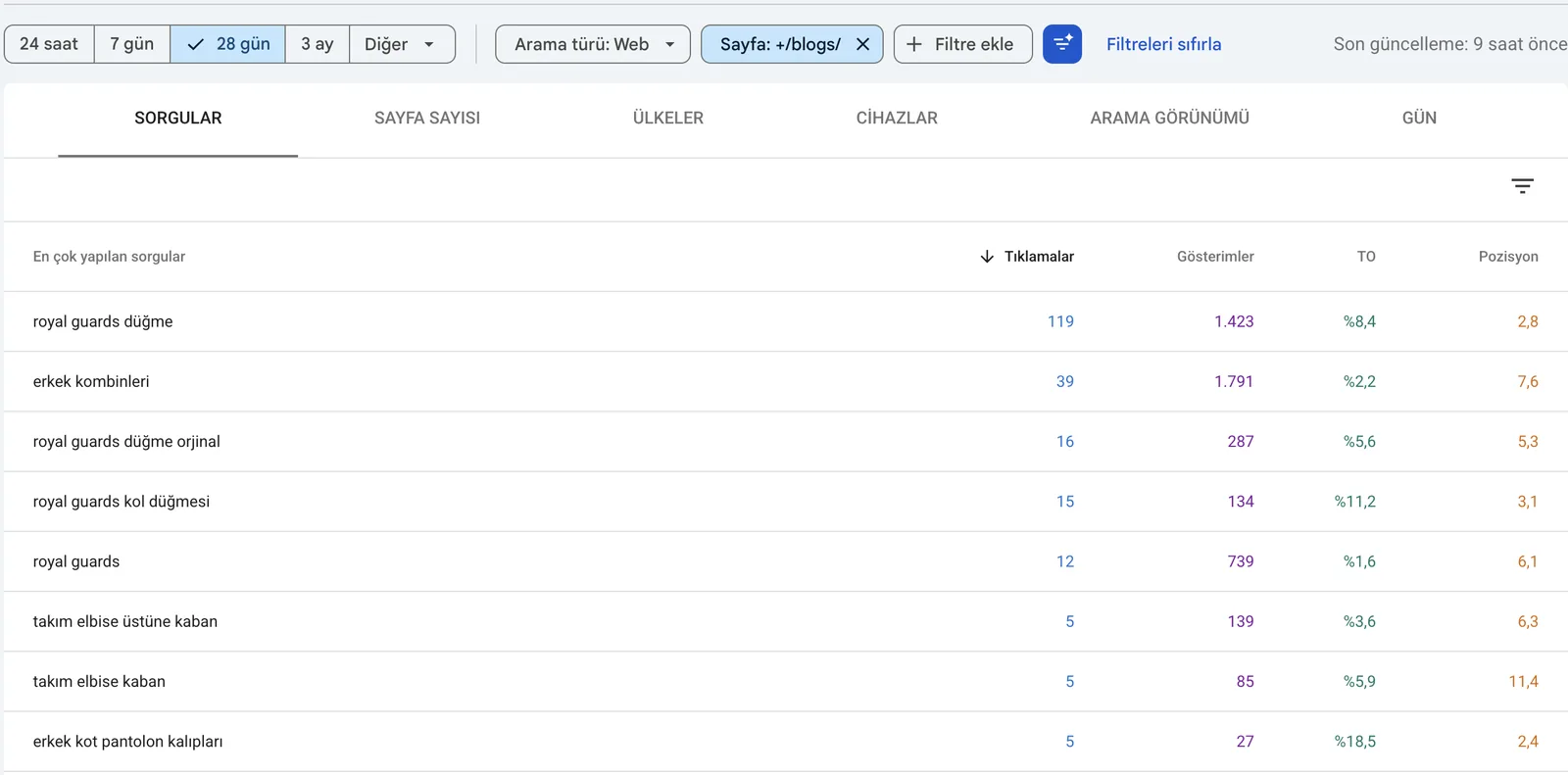Select the query 'erkek kot pantolon kalıpları'
Viewport: 1568px width, 775px height.
pos(127,742)
